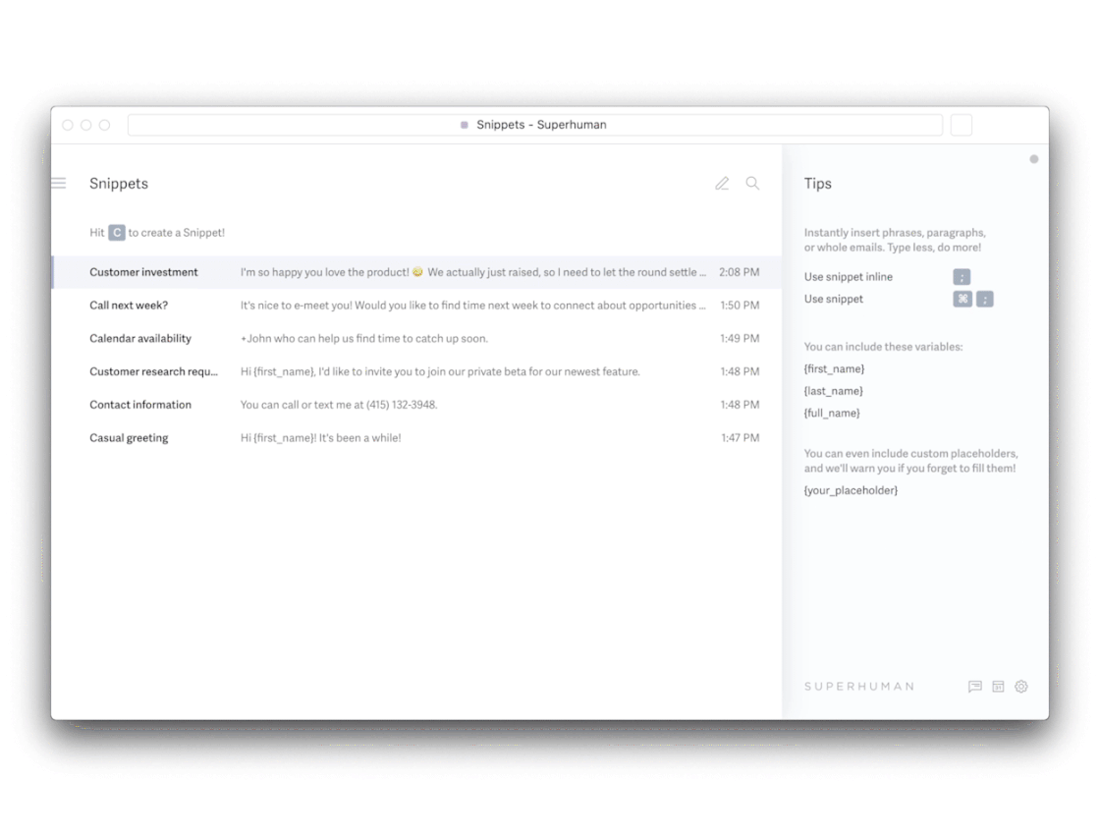Viewport: 1100px width, 836px height.
Task: Click the Snippets page heading
Action: pos(119,183)
